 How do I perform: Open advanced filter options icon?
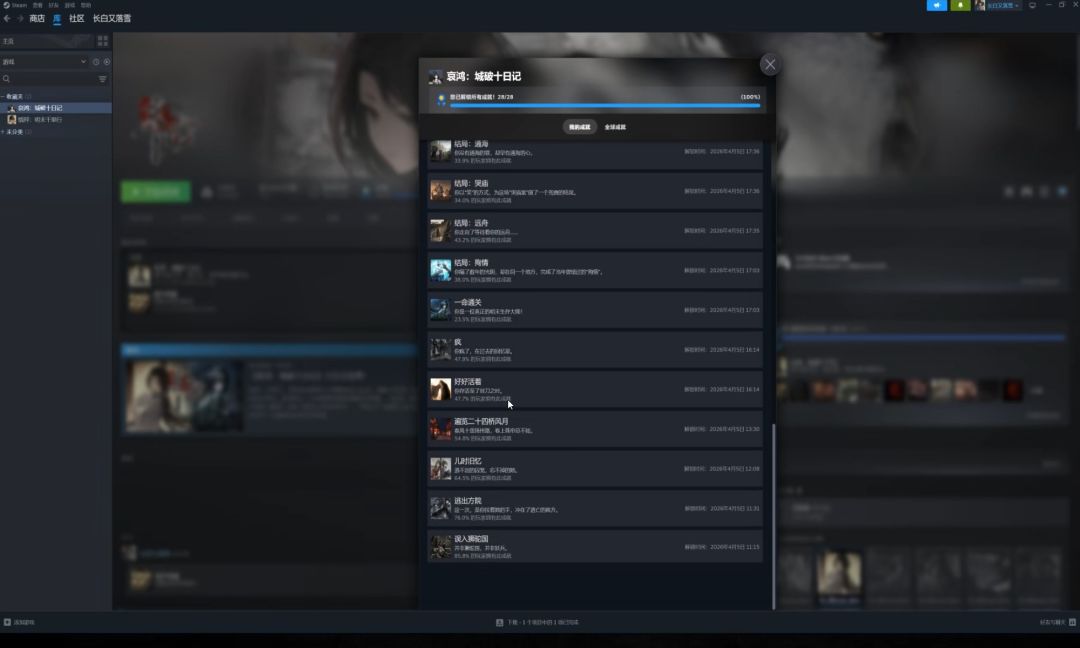(103, 79)
